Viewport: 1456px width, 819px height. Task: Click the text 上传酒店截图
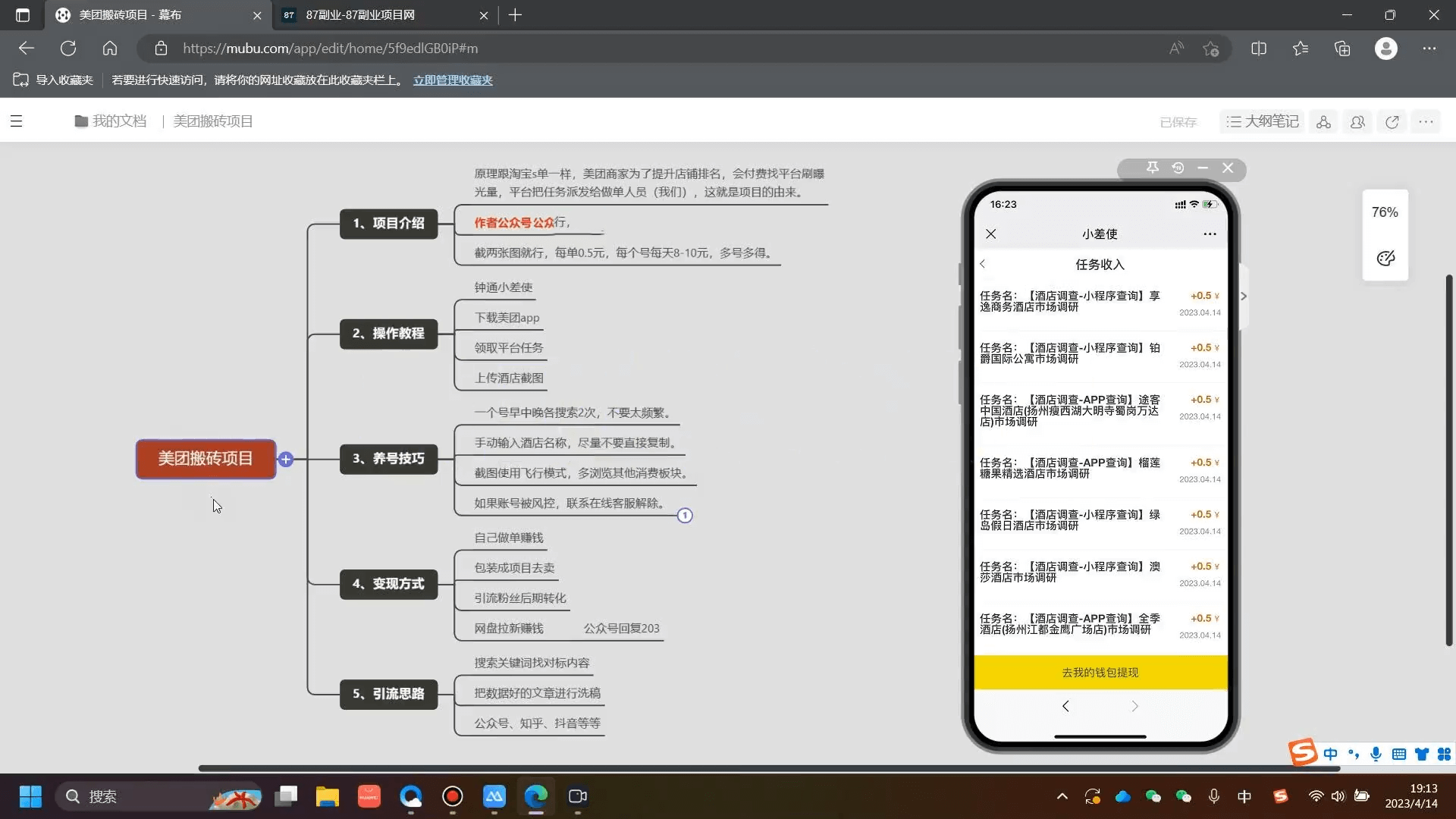pos(509,378)
